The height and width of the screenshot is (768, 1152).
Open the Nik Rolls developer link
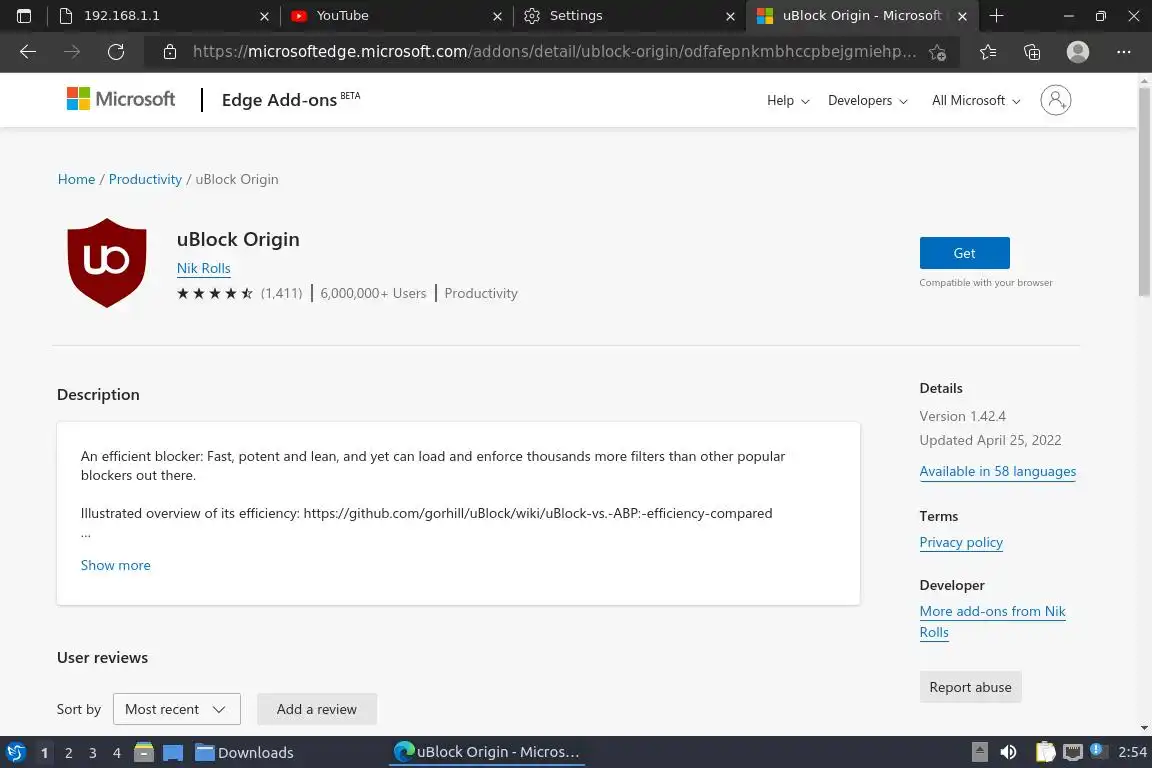(x=204, y=268)
